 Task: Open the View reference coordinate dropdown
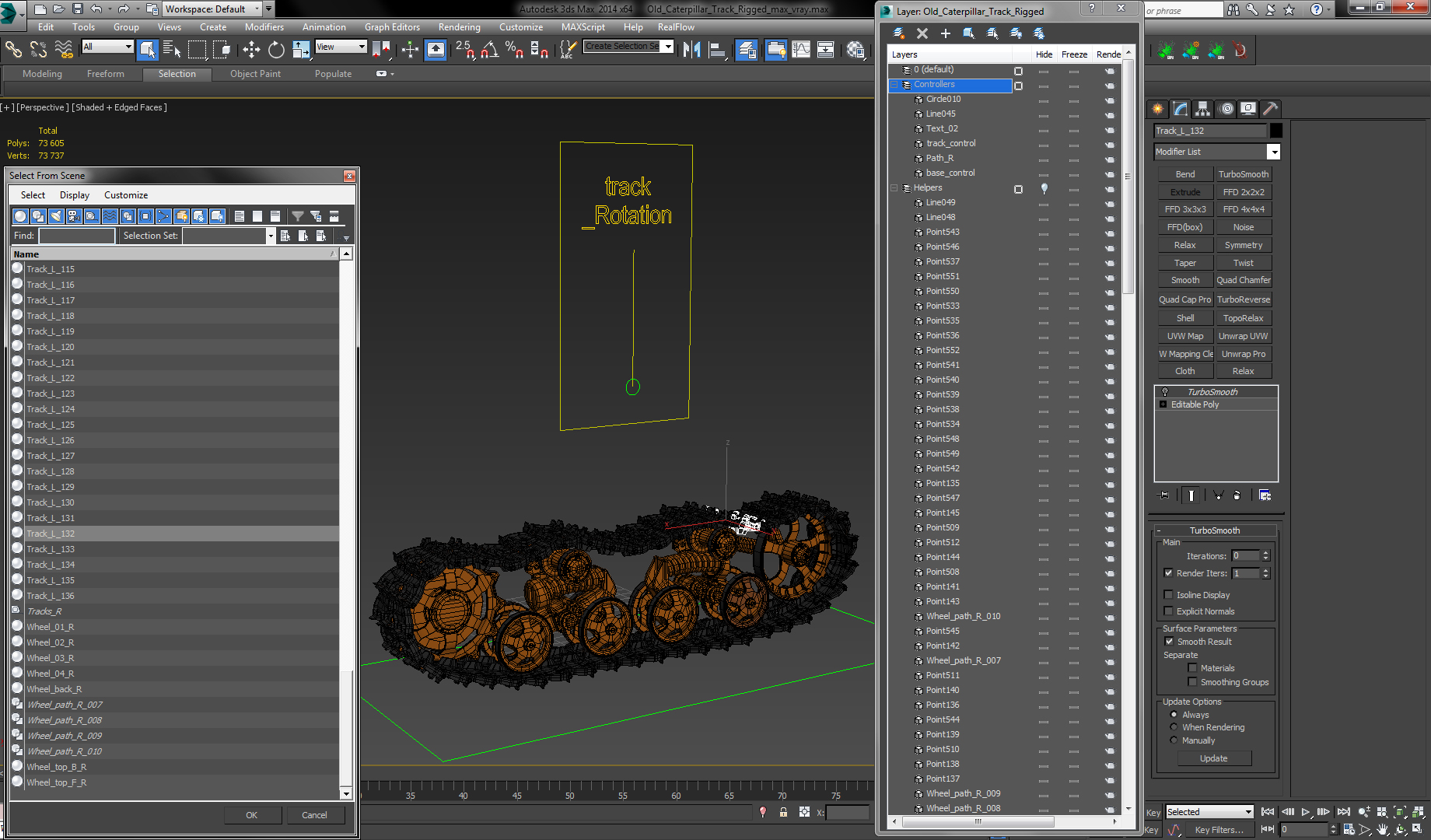362,47
